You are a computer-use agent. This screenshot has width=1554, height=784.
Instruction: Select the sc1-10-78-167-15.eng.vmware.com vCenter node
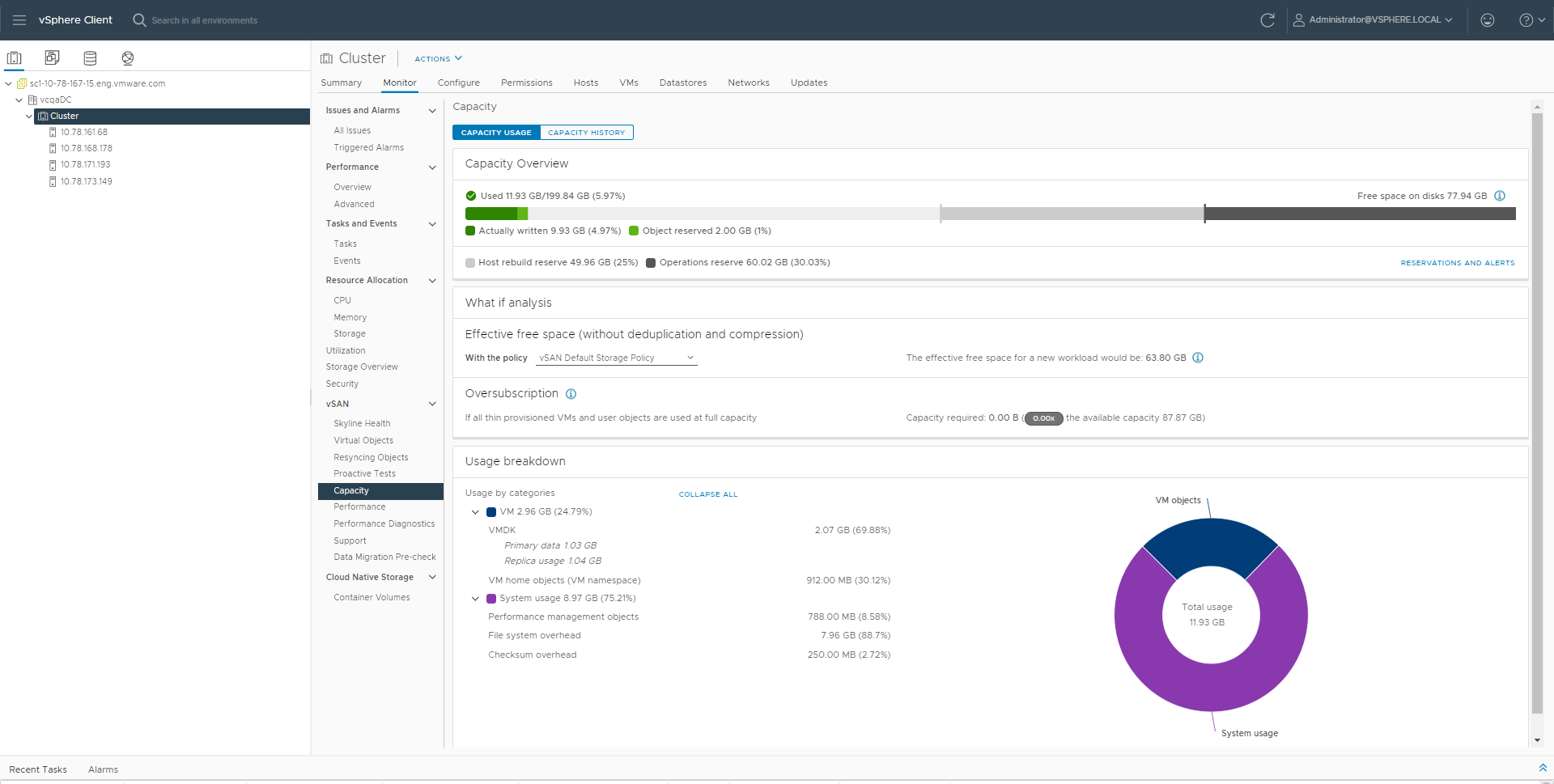[97, 83]
